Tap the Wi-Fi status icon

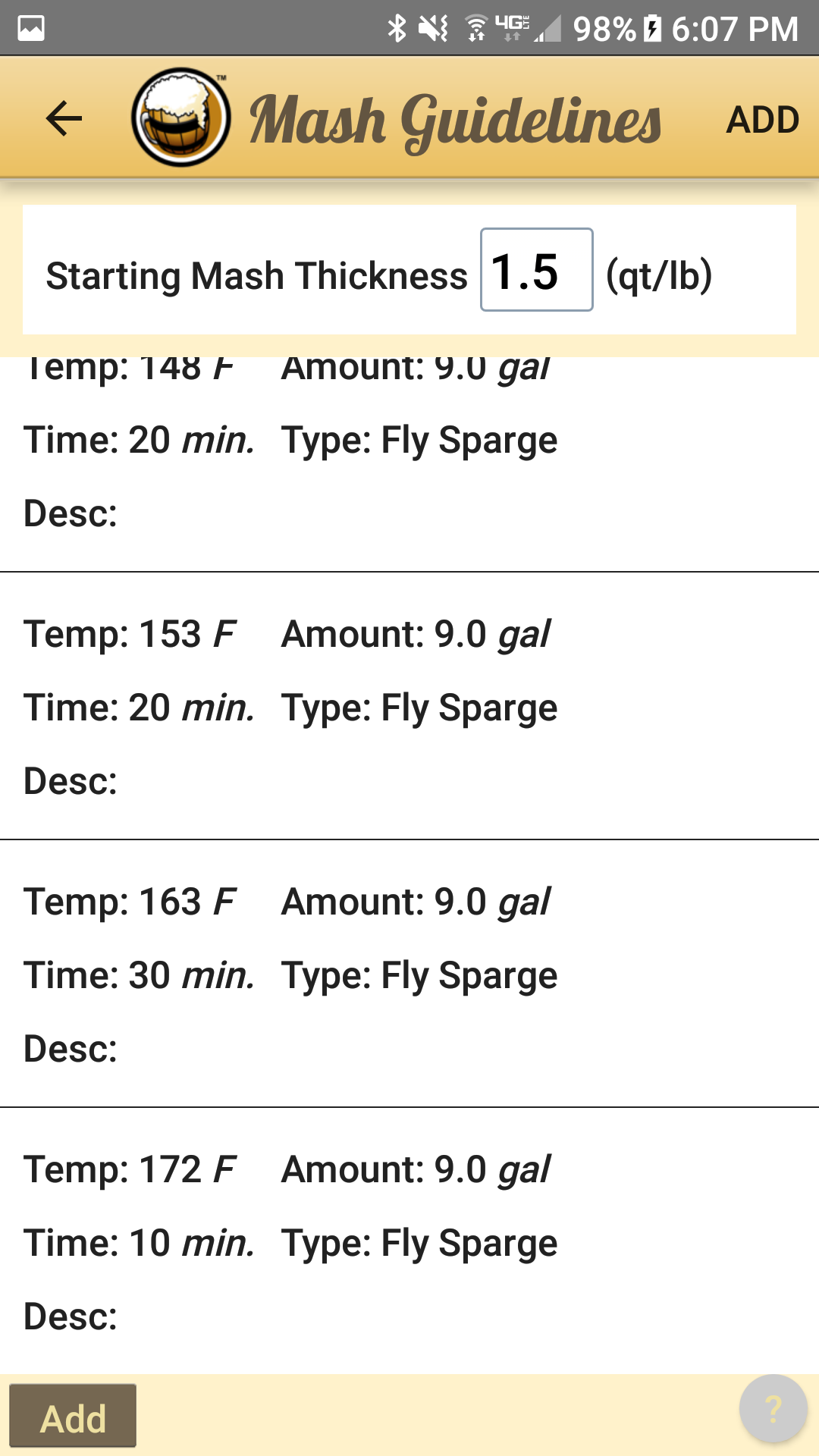(476, 29)
